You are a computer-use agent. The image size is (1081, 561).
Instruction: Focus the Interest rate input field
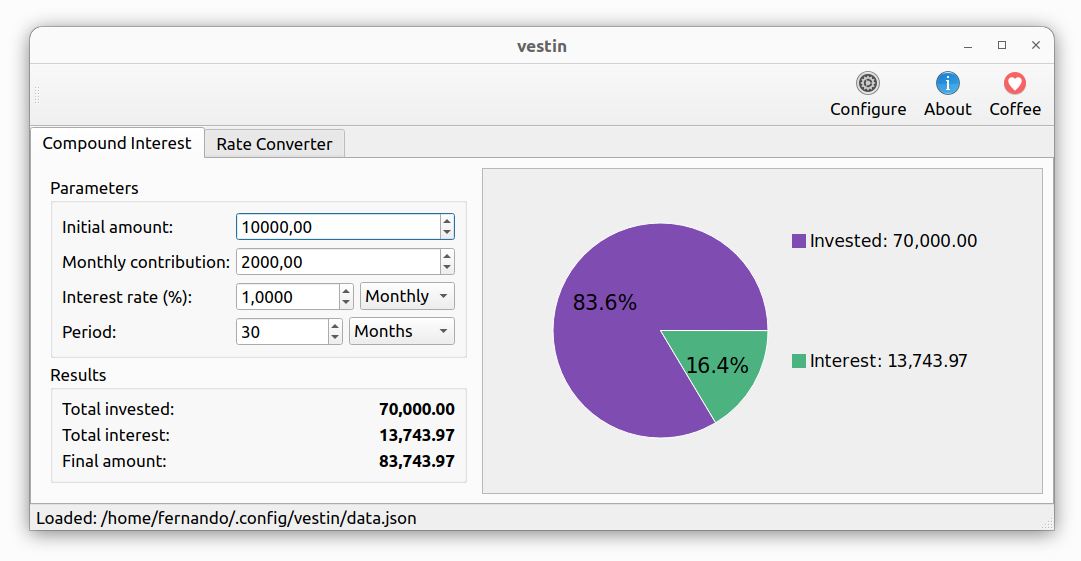(x=287, y=297)
